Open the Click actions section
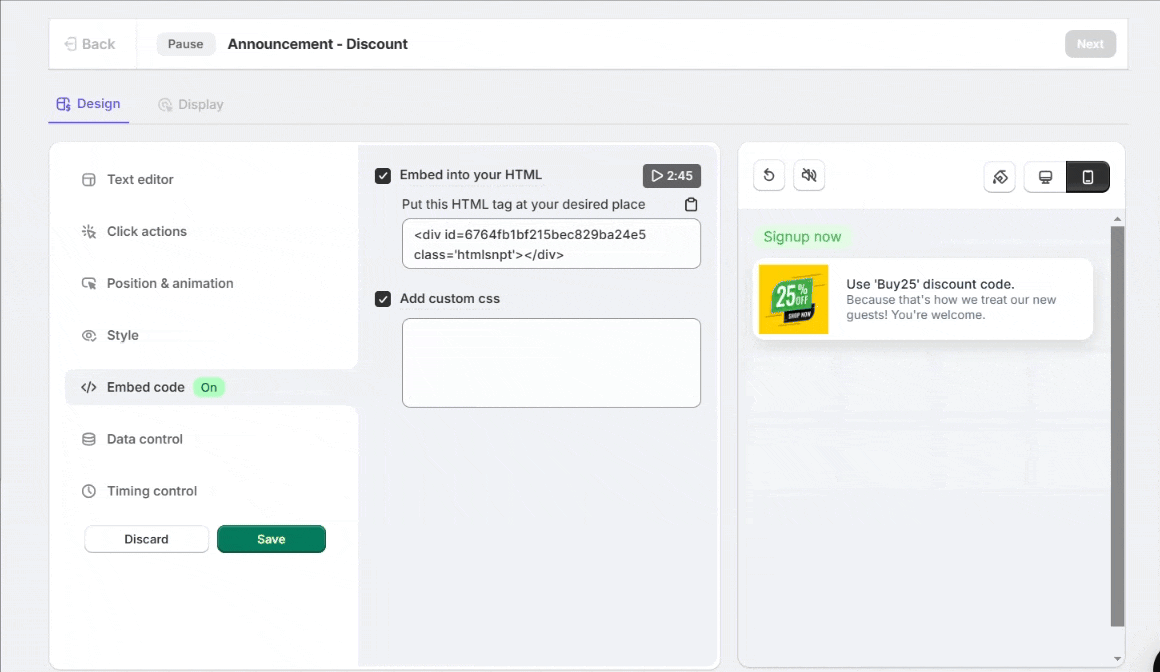 point(146,232)
